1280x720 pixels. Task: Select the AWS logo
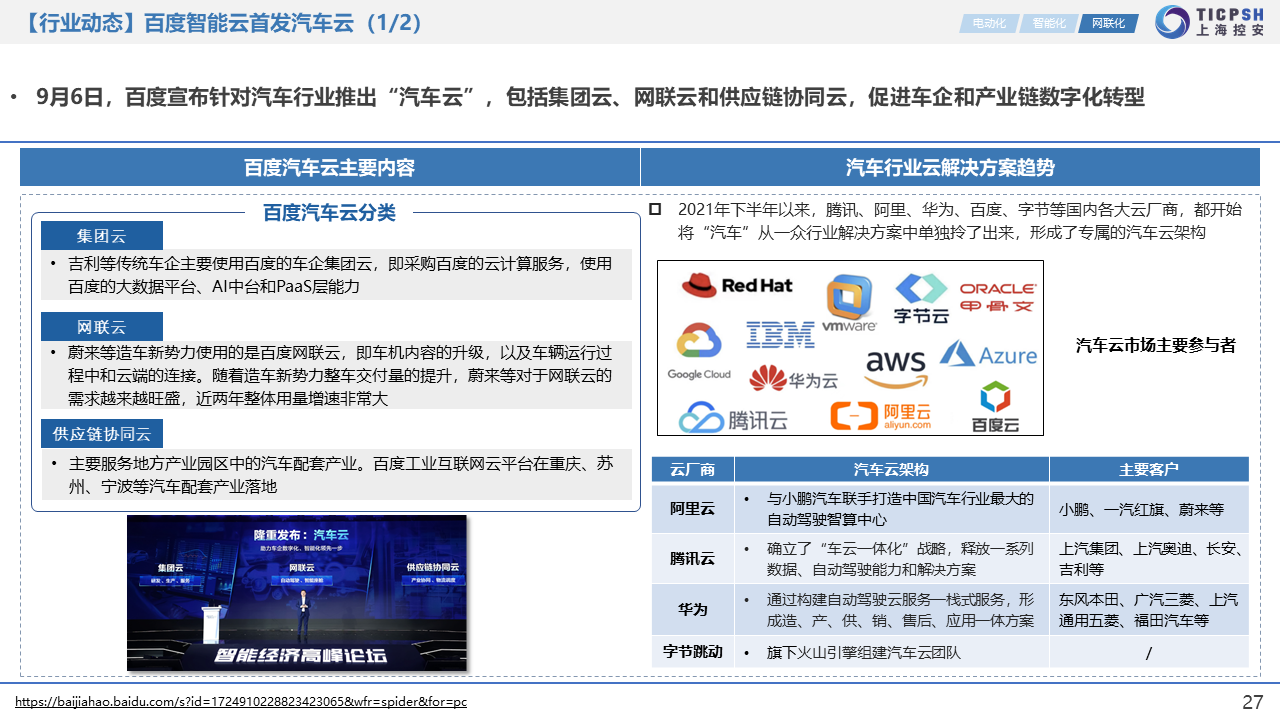click(895, 368)
